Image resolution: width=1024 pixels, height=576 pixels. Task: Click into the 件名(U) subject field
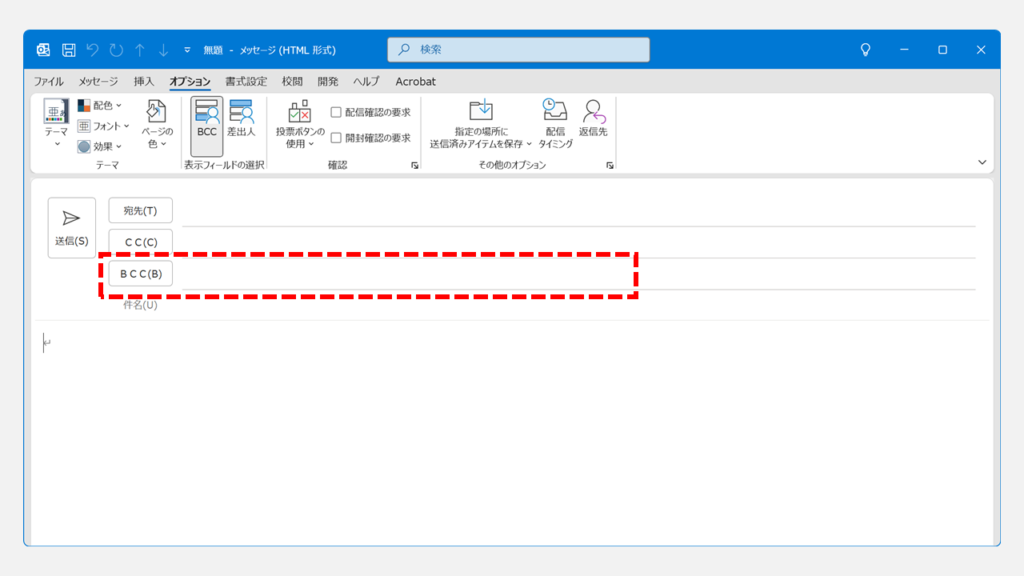tap(579, 305)
